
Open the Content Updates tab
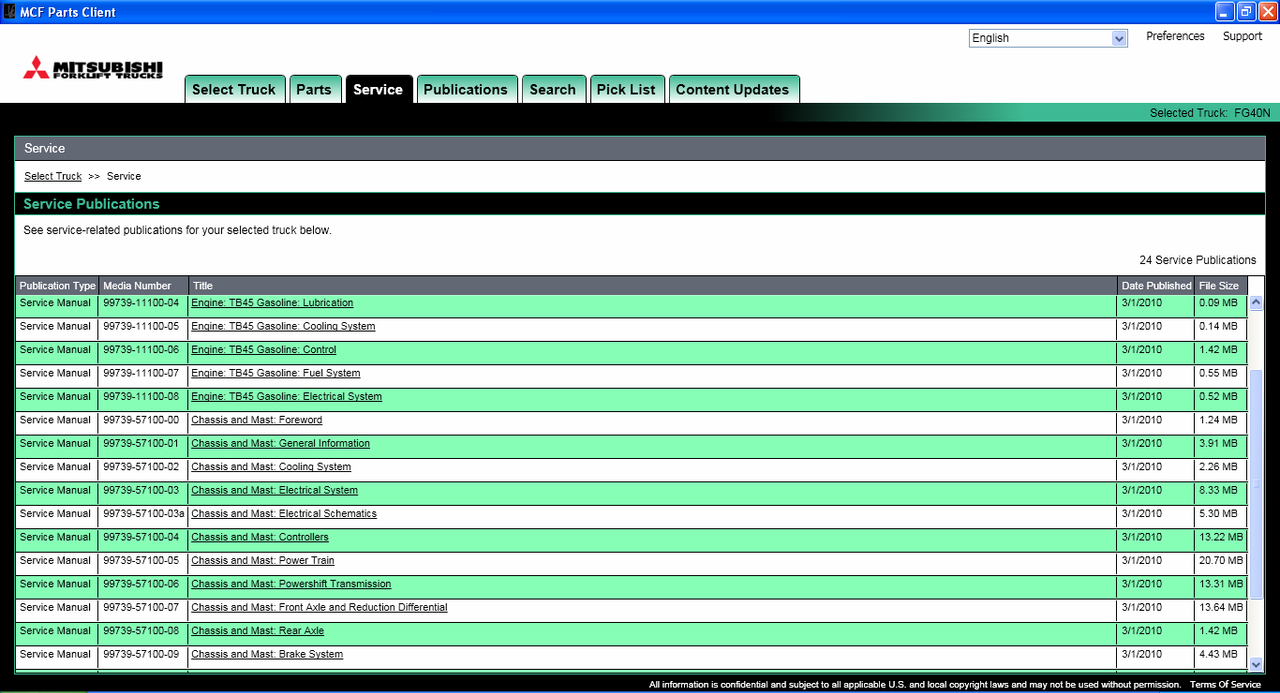click(733, 89)
